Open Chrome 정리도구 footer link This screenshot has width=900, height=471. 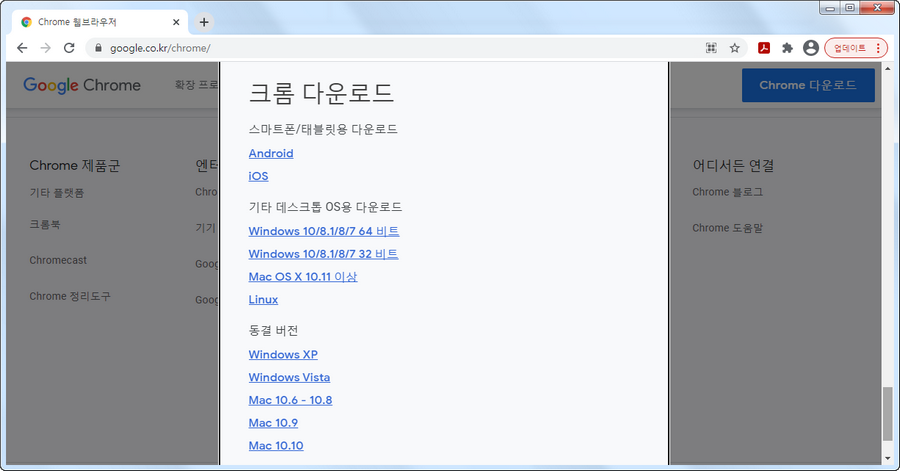[70, 297]
